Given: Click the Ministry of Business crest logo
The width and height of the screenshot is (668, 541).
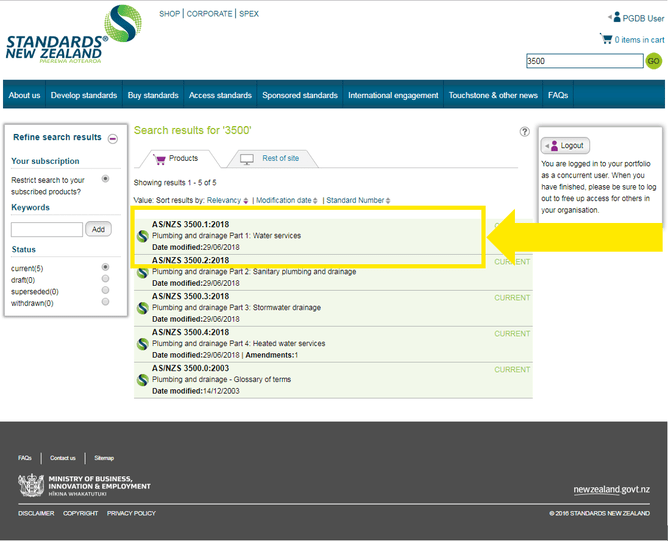Looking at the screenshot, I should pyautogui.click(x=30, y=485).
